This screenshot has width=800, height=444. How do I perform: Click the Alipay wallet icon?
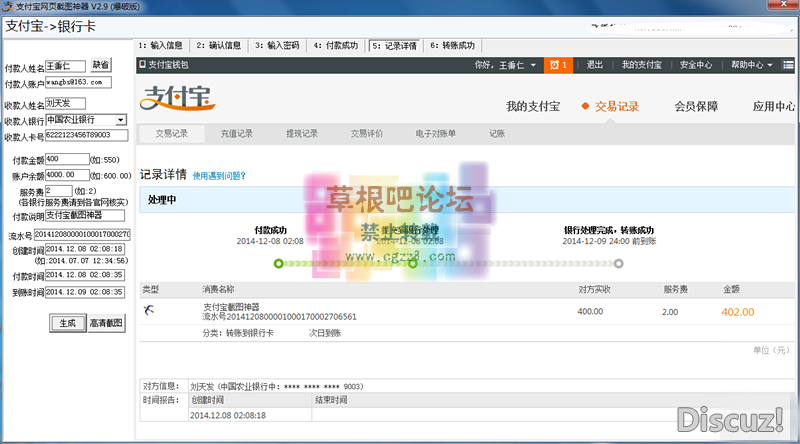click(143, 64)
